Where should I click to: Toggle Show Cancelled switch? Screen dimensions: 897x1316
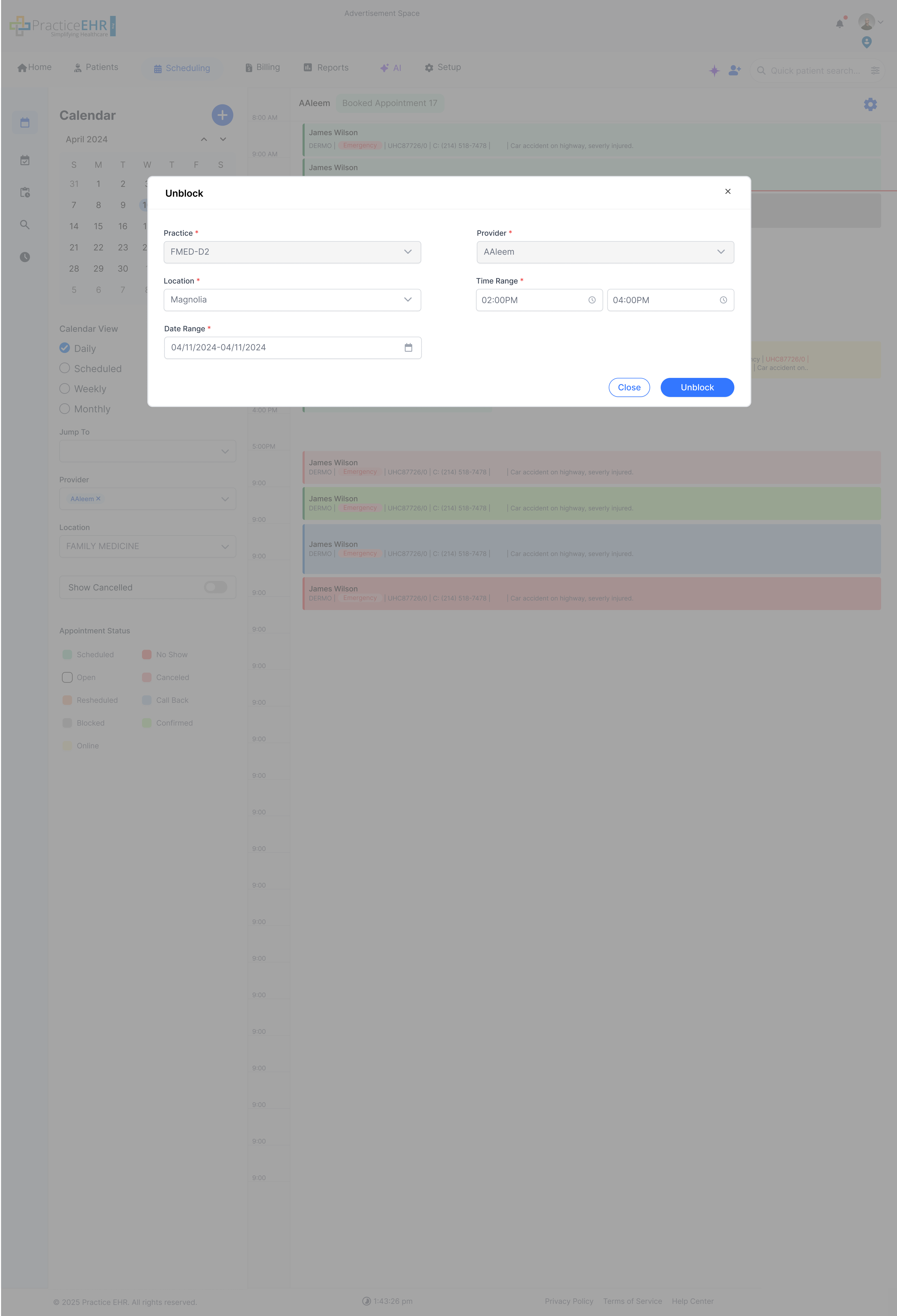point(216,587)
